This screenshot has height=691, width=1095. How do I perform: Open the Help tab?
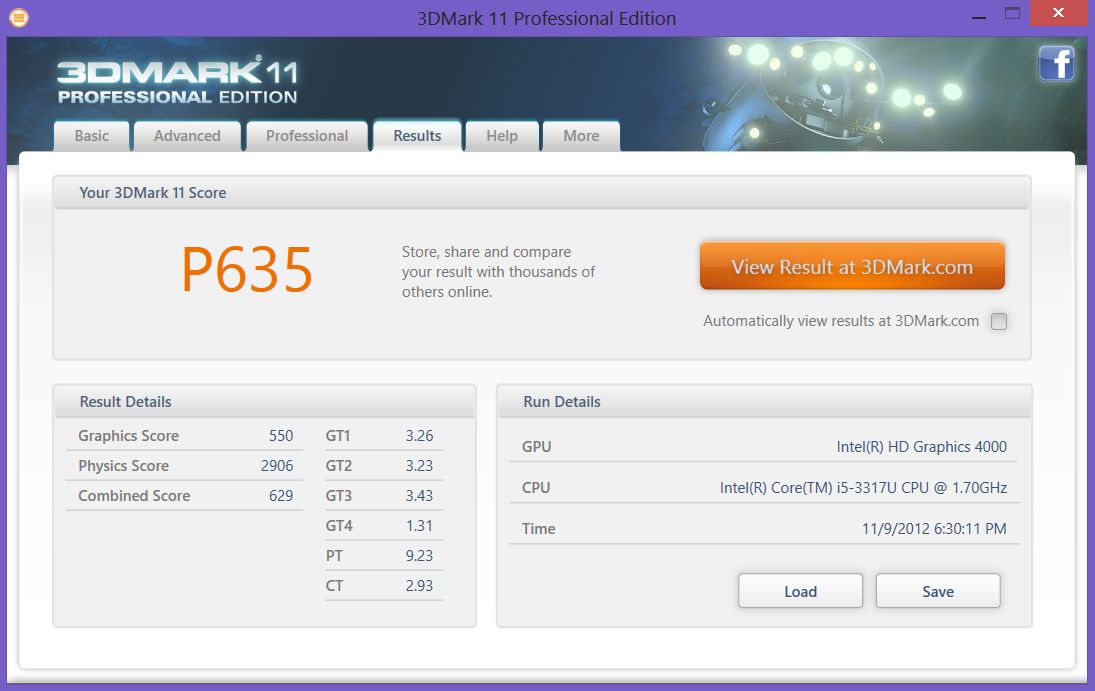(502, 136)
